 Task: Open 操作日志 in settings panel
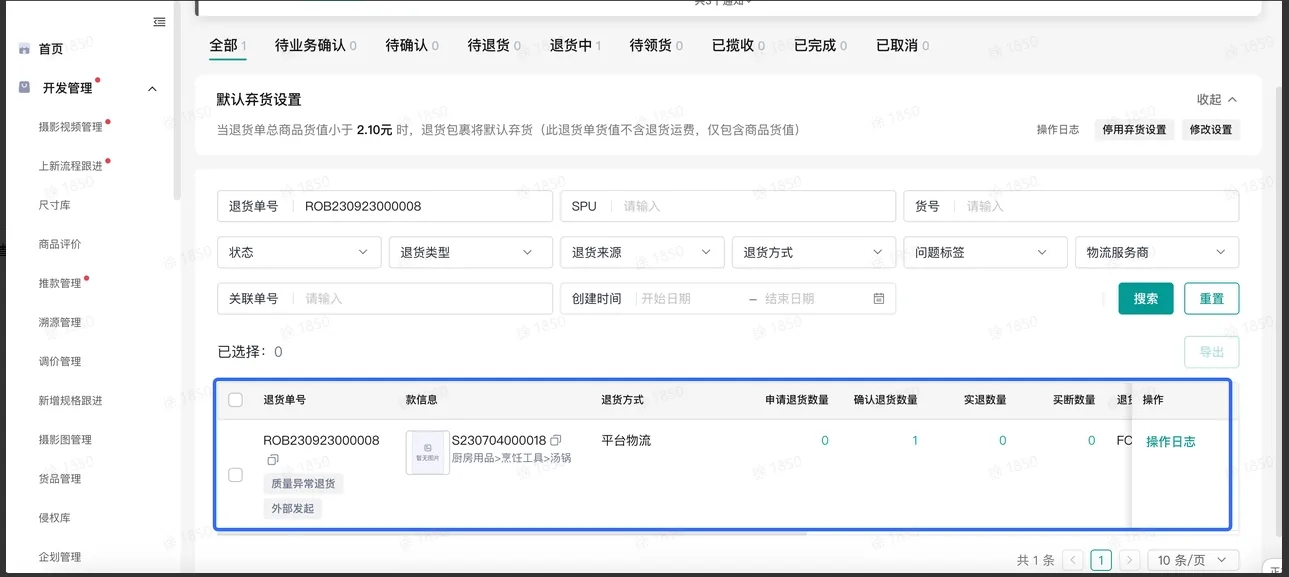1058,129
